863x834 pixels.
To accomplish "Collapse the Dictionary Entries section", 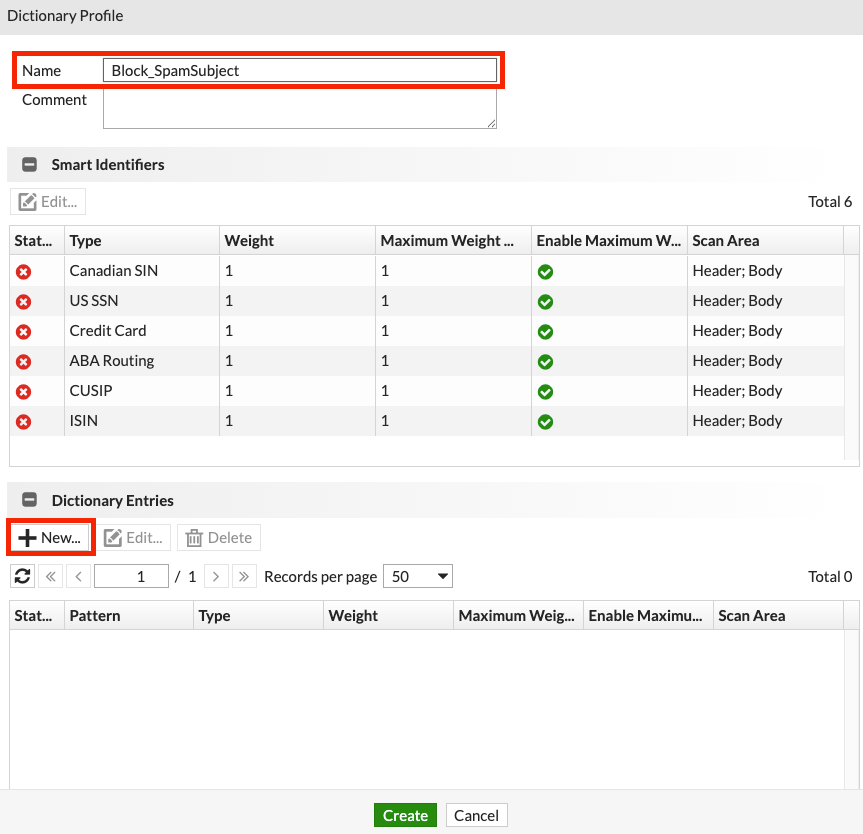I will [x=30, y=501].
